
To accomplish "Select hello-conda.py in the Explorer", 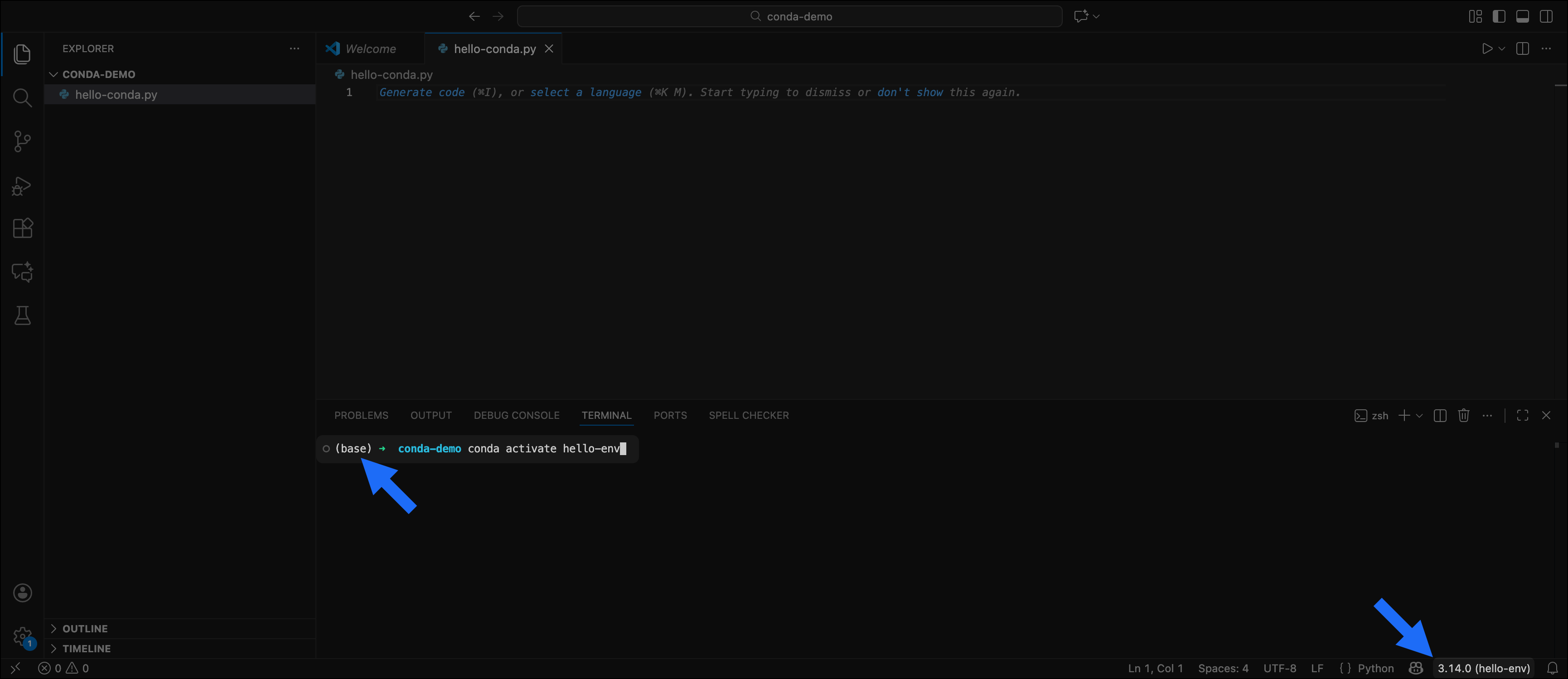I will click(x=116, y=94).
